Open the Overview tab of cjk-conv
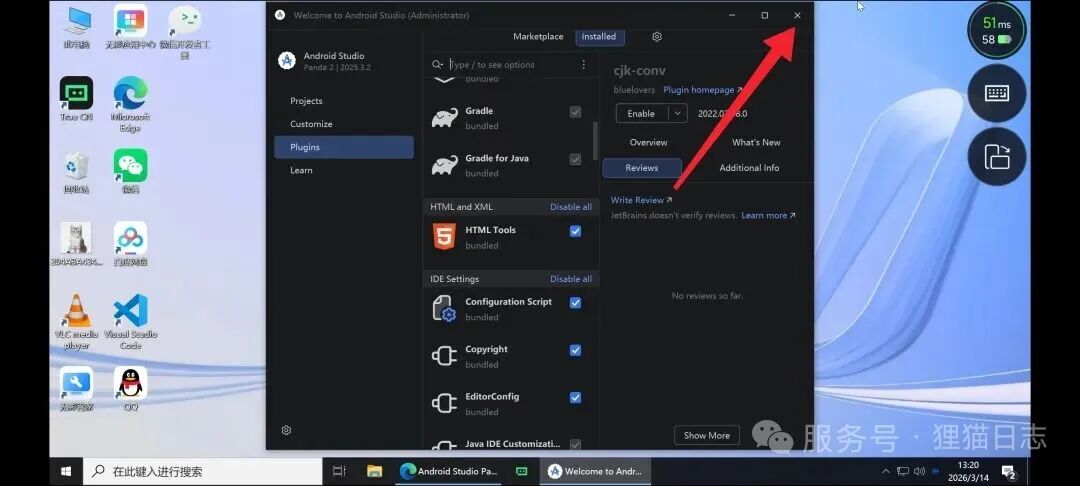Image resolution: width=1080 pixels, height=486 pixels. (648, 142)
